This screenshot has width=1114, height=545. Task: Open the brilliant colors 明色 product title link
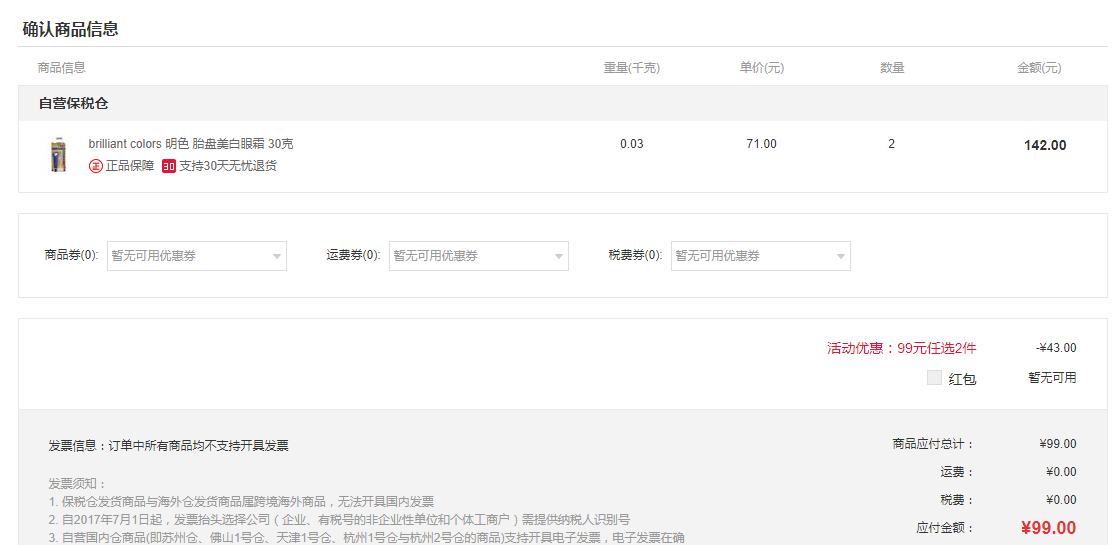(190, 144)
